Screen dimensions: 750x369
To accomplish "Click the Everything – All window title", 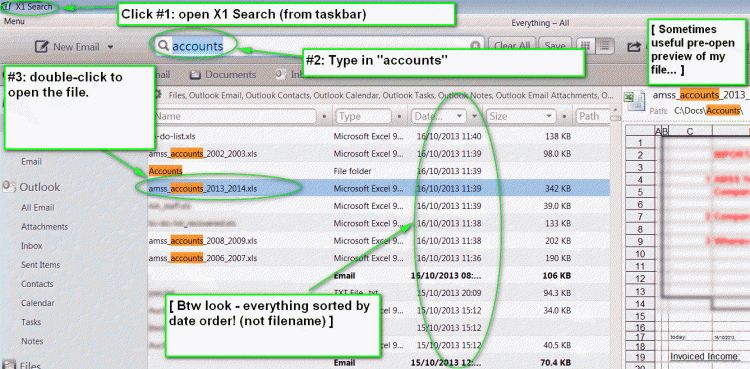I will pos(540,23).
